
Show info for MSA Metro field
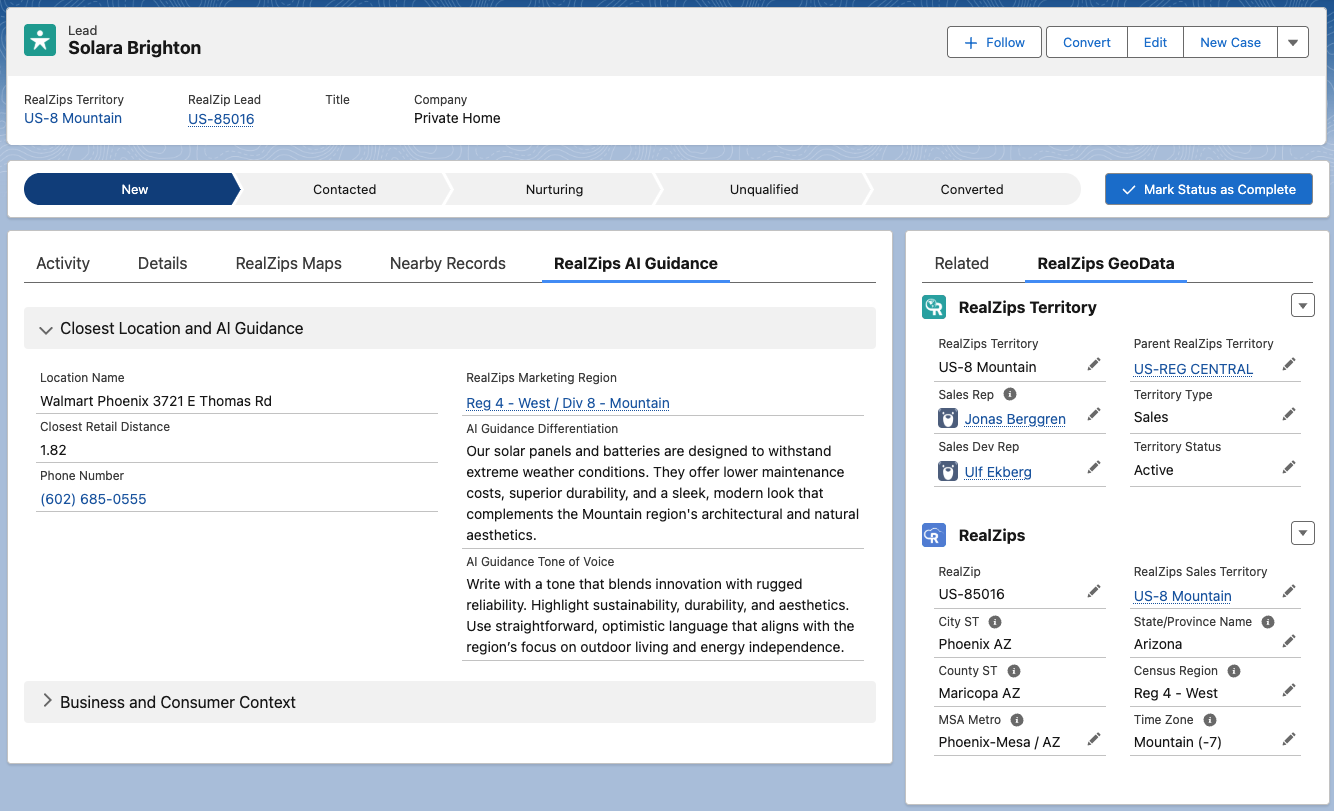click(x=1017, y=720)
